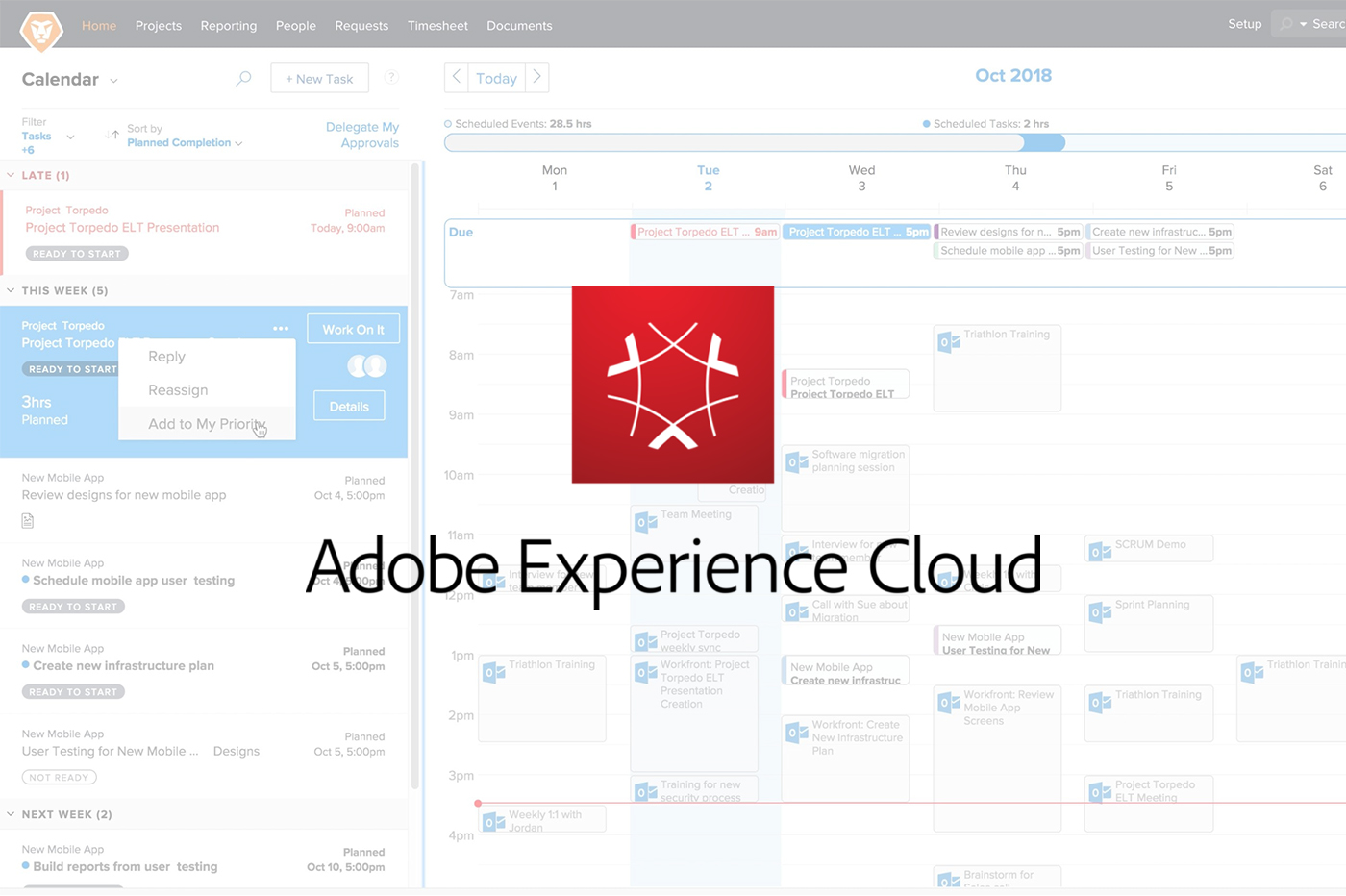The height and width of the screenshot is (896, 1346).
Task: Open the Projects tab
Action: pyautogui.click(x=159, y=26)
